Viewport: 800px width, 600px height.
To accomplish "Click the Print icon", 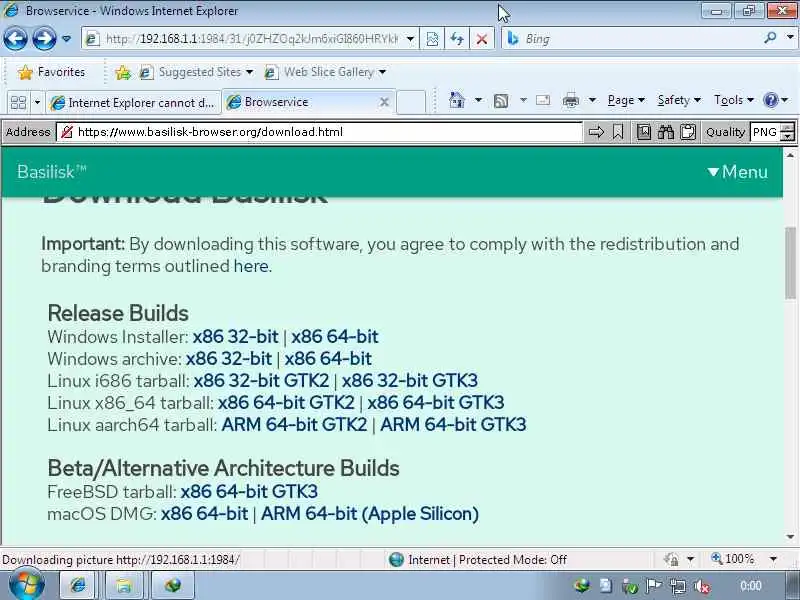I will 570,101.
